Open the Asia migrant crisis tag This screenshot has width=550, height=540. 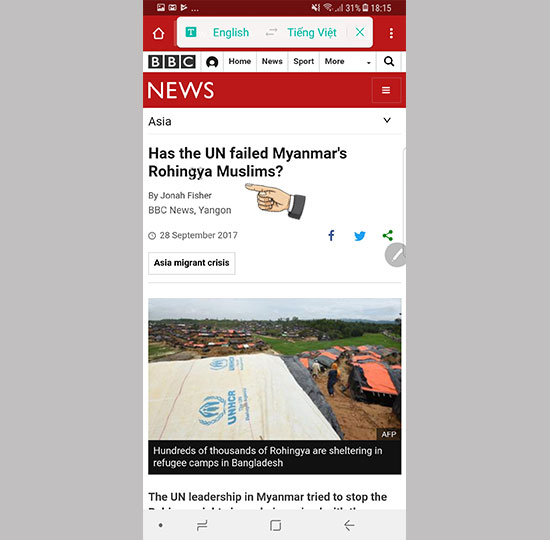click(192, 263)
